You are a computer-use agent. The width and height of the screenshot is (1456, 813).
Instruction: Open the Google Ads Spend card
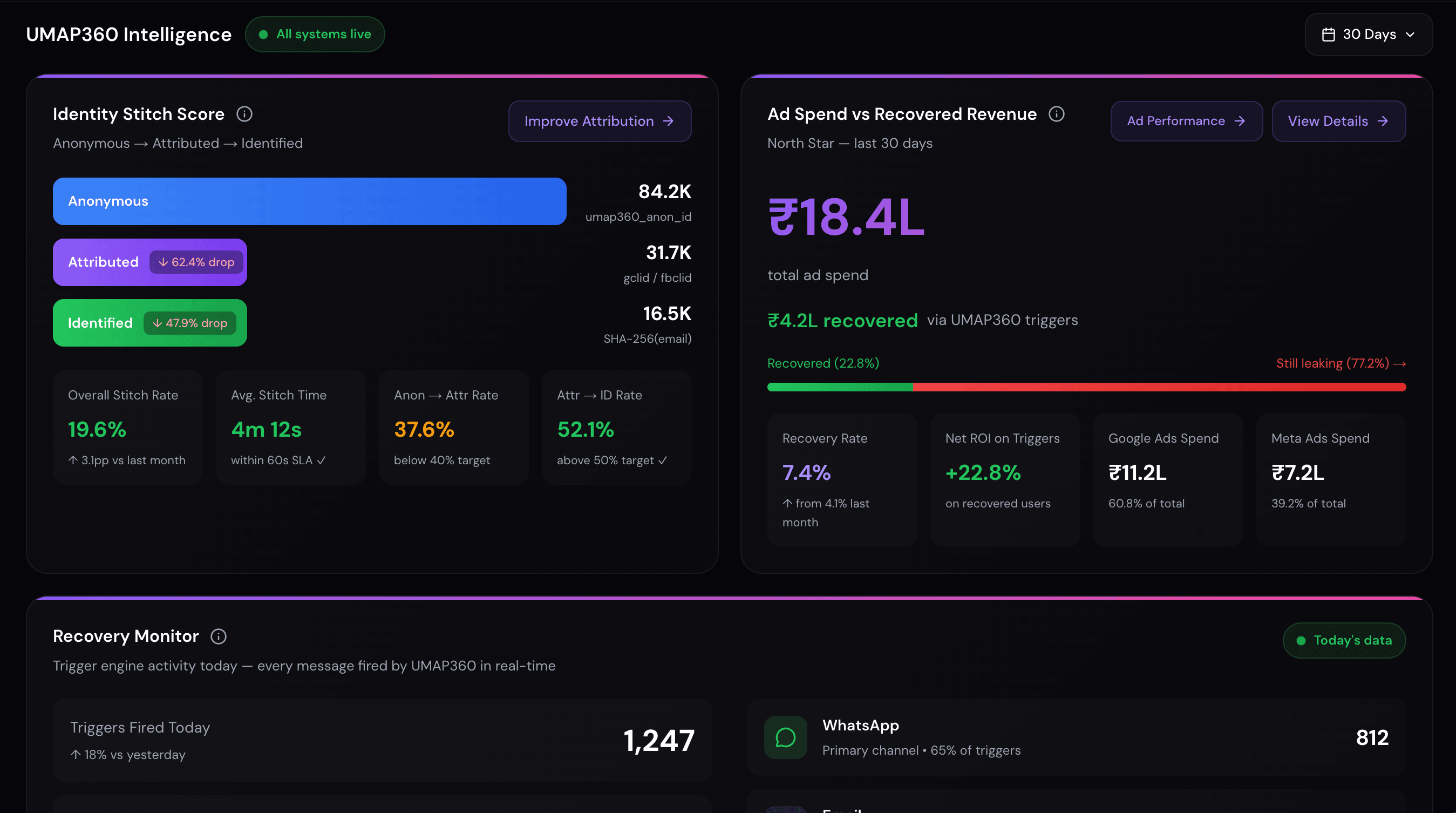(1168, 479)
